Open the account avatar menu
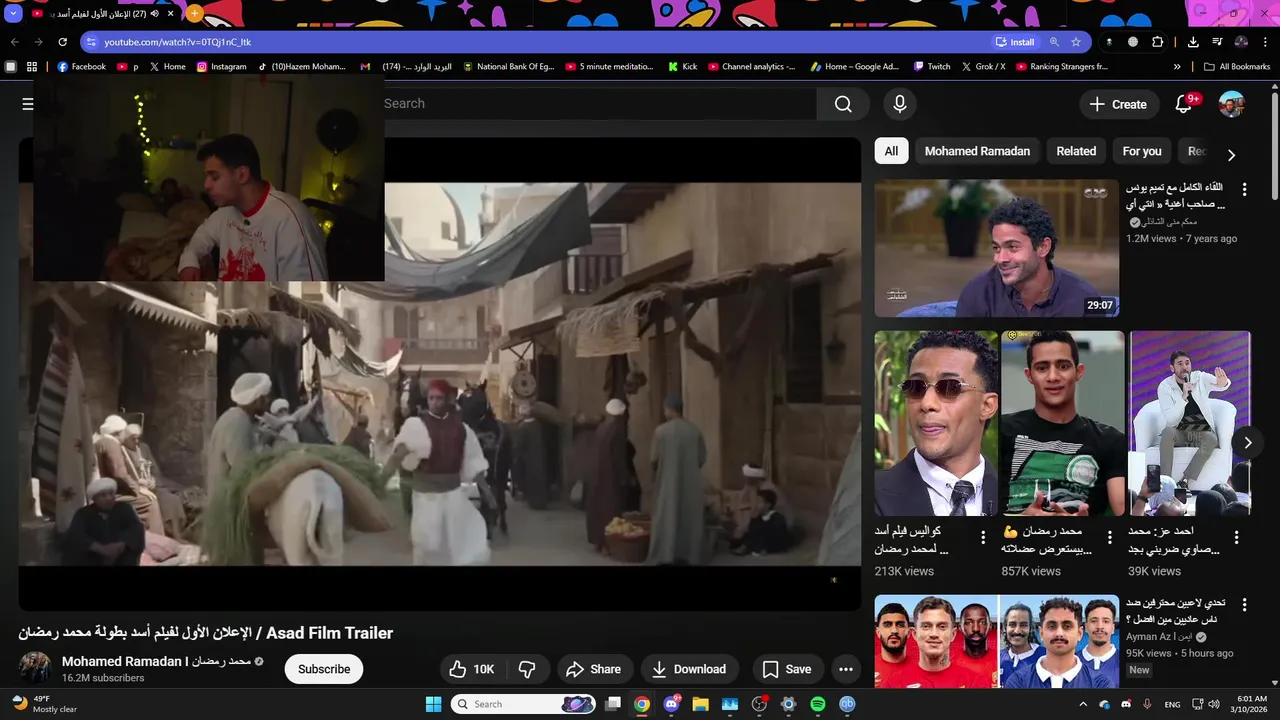Screen dimensions: 1280x720 pos(1231,104)
